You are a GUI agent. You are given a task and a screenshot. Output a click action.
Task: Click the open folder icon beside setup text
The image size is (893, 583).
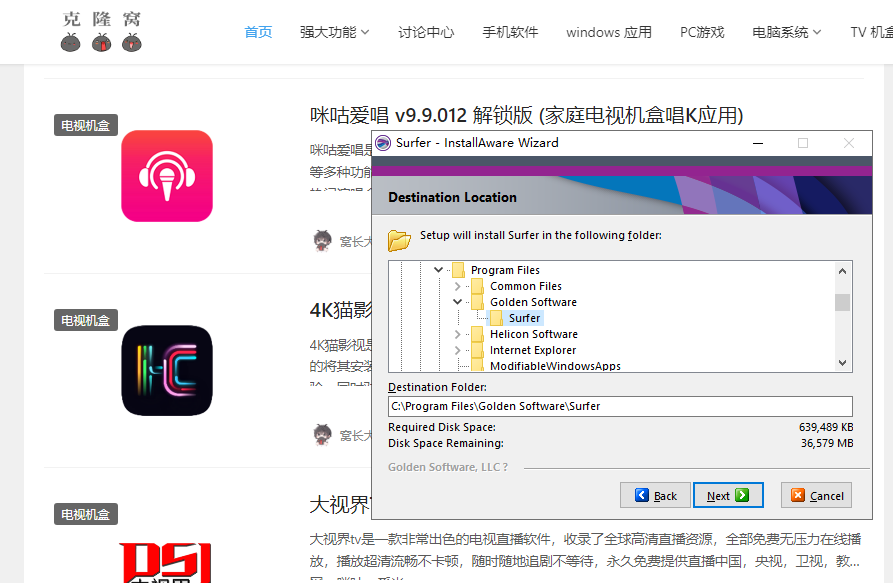coord(399,240)
